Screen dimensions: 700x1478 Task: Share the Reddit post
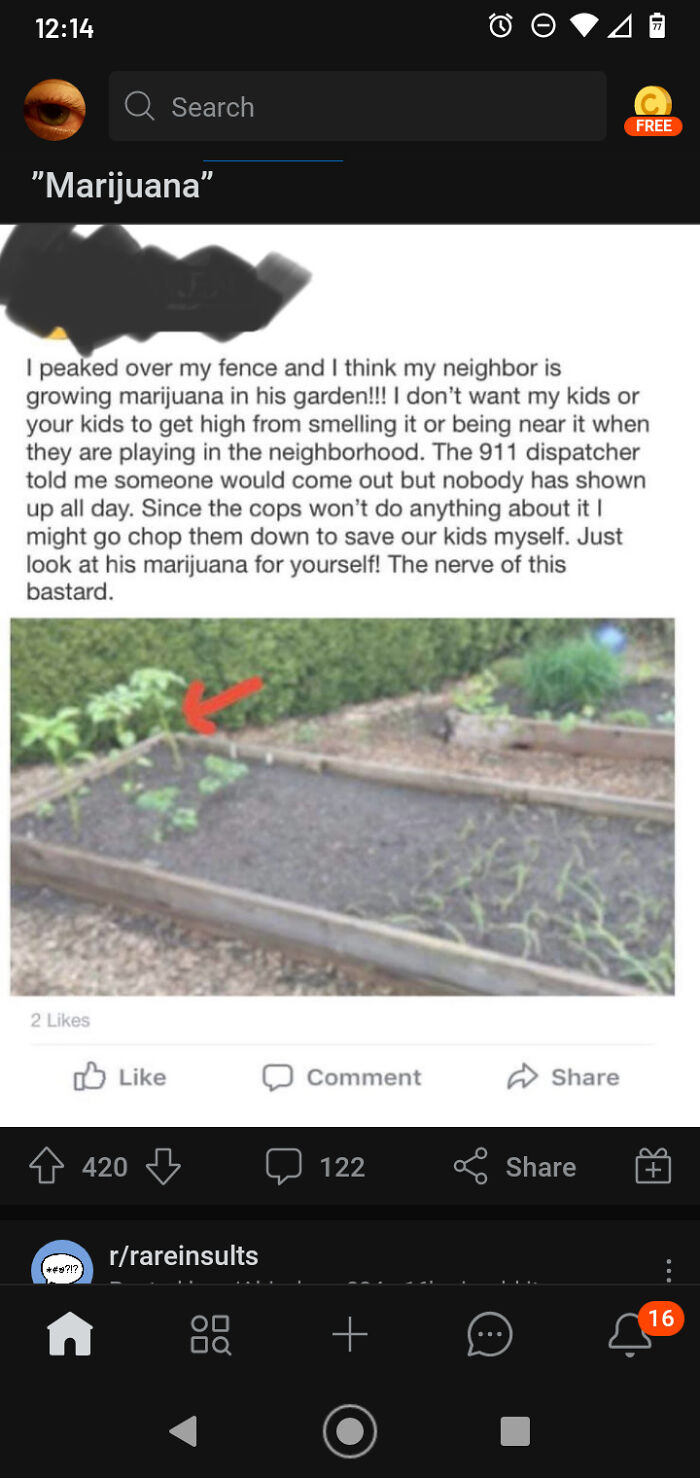(515, 1166)
